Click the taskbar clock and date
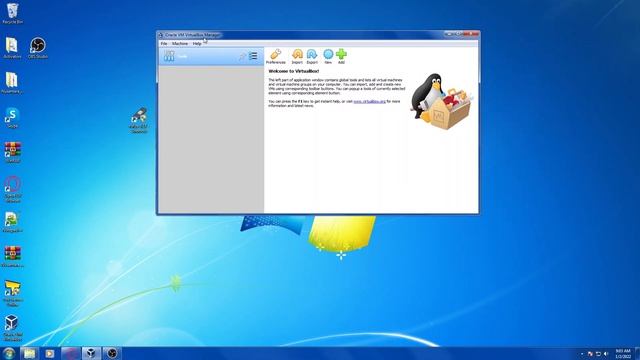The height and width of the screenshot is (360, 640). click(623, 353)
